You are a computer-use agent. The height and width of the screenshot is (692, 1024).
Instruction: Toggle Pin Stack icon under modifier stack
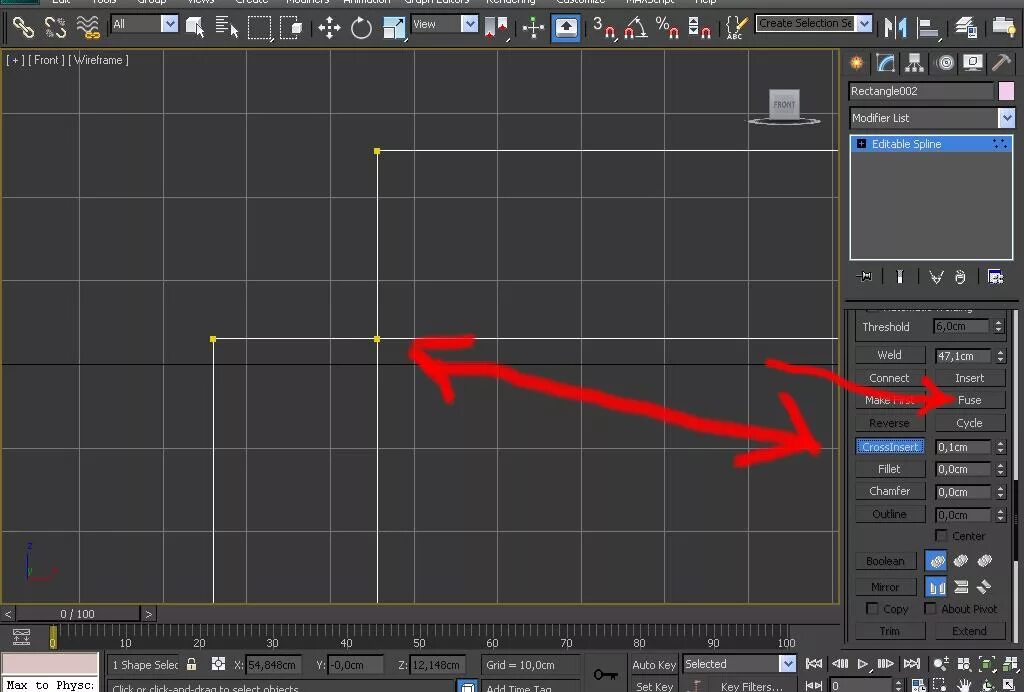pos(865,277)
